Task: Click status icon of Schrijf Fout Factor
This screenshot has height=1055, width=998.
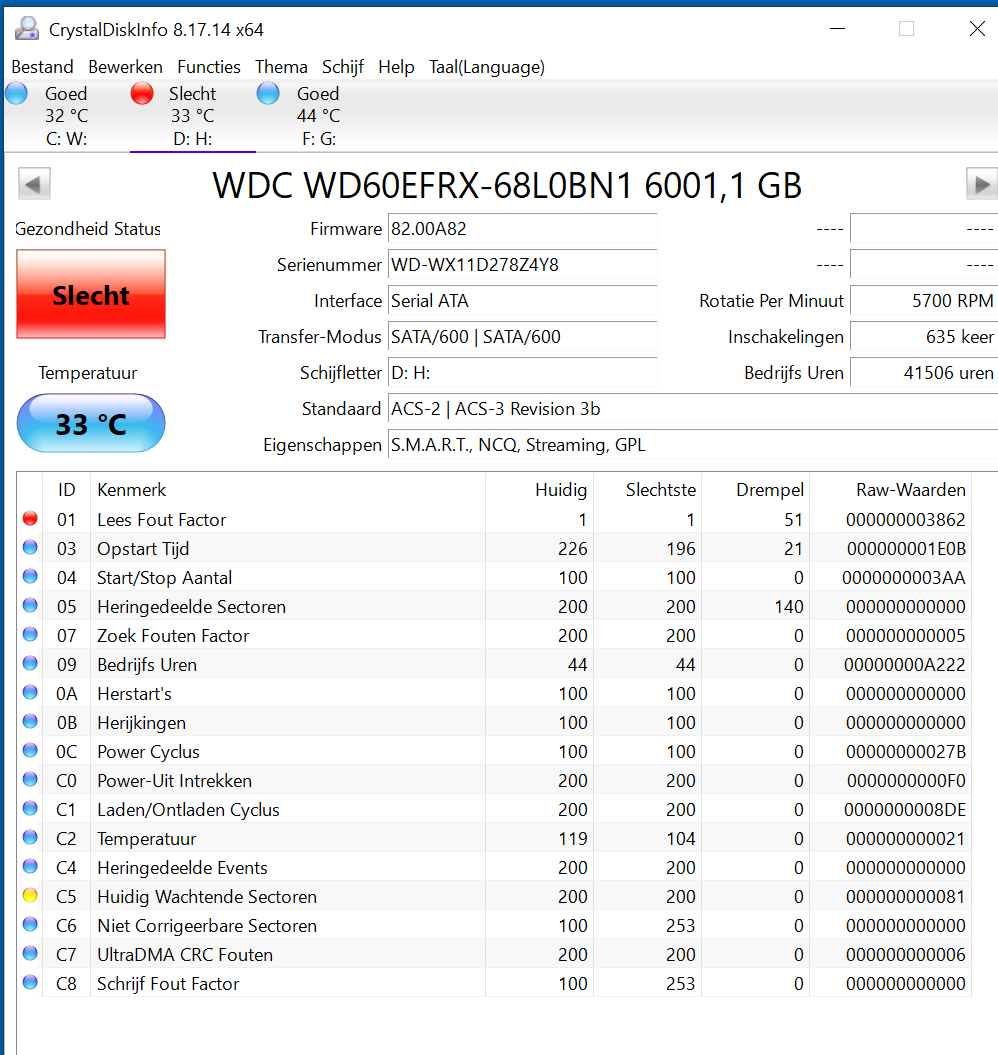Action: pos(30,982)
